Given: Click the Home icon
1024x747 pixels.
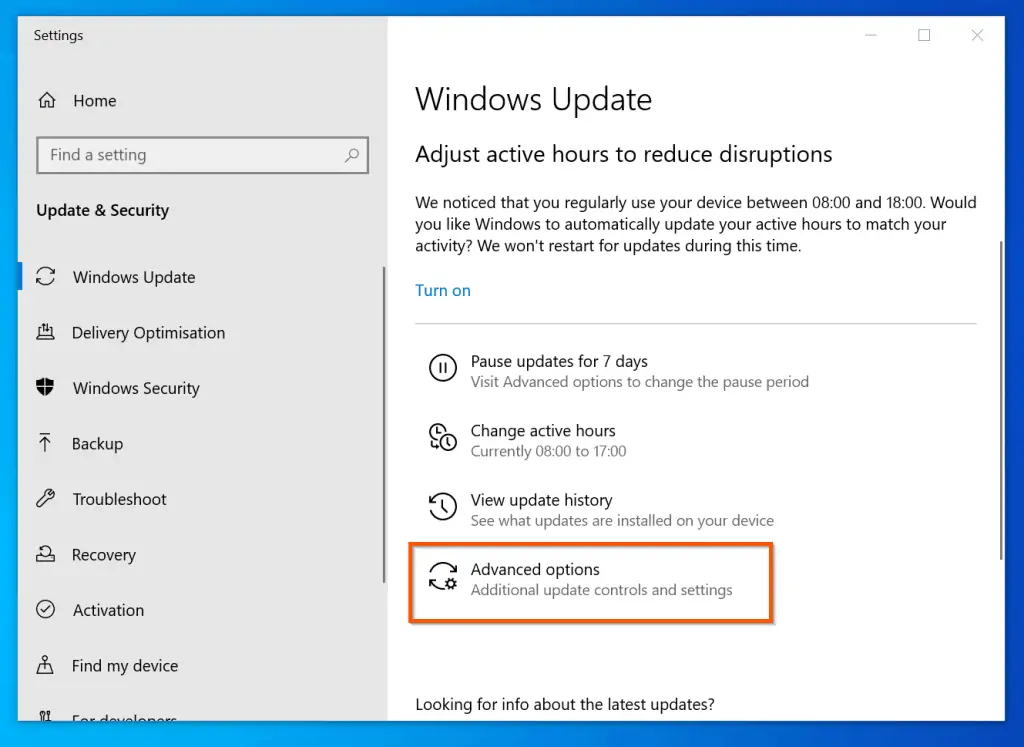Looking at the screenshot, I should coord(47,100).
